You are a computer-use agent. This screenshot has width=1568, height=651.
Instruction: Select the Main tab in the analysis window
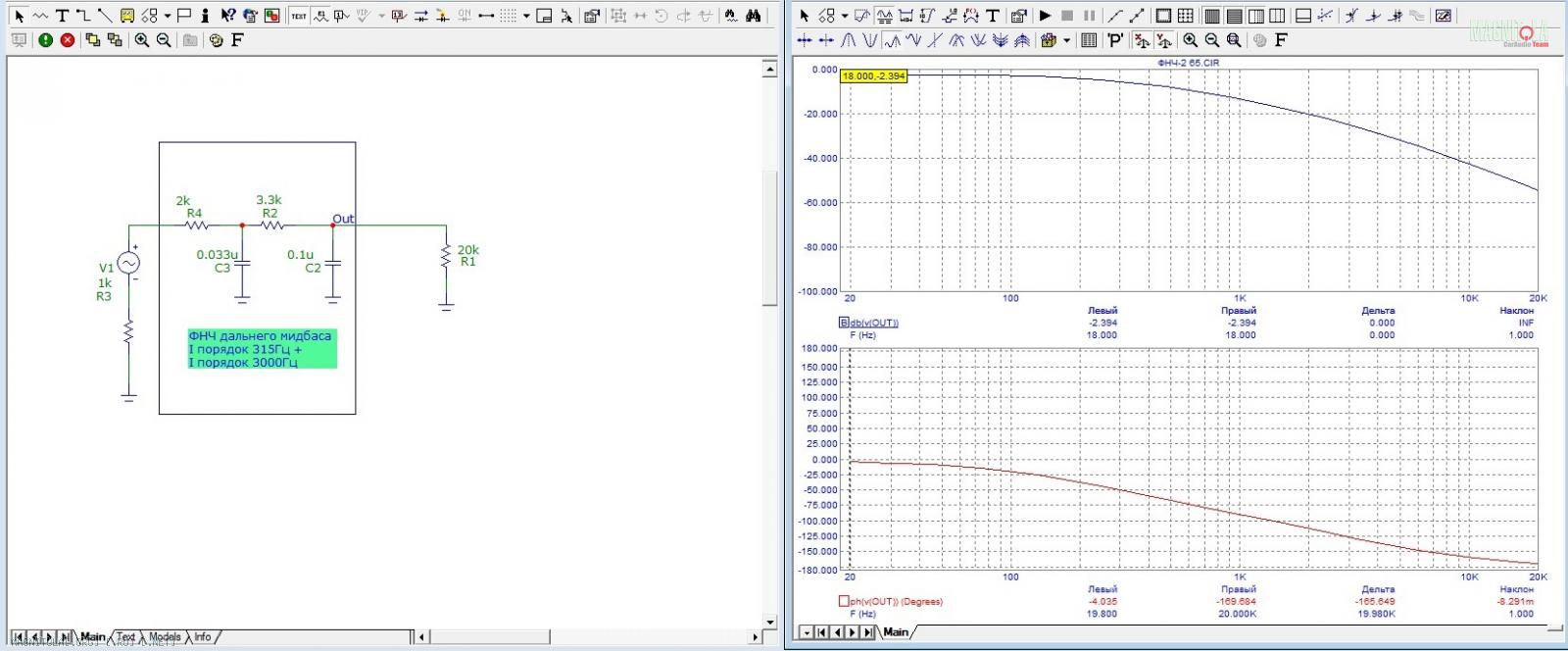coord(896,632)
